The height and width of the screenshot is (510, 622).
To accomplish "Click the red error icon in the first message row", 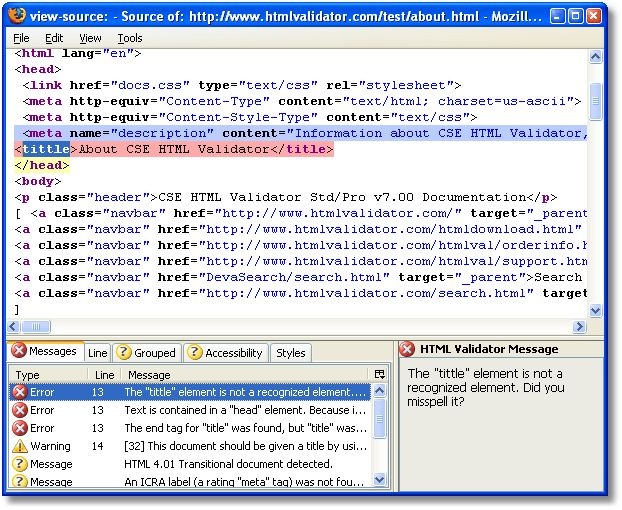I will [x=20, y=393].
